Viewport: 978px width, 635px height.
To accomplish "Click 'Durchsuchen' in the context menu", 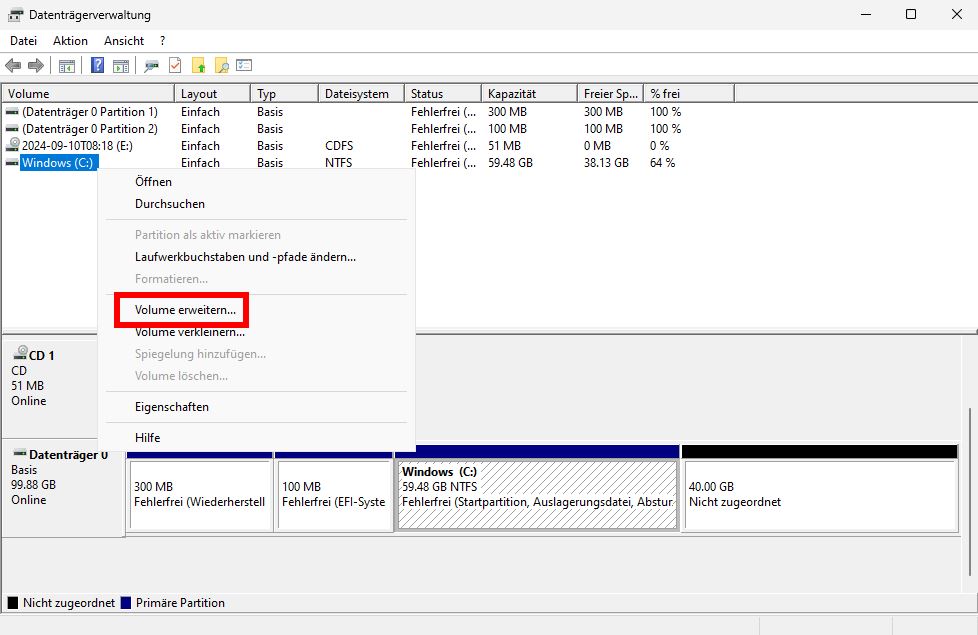I will pyautogui.click(x=168, y=204).
